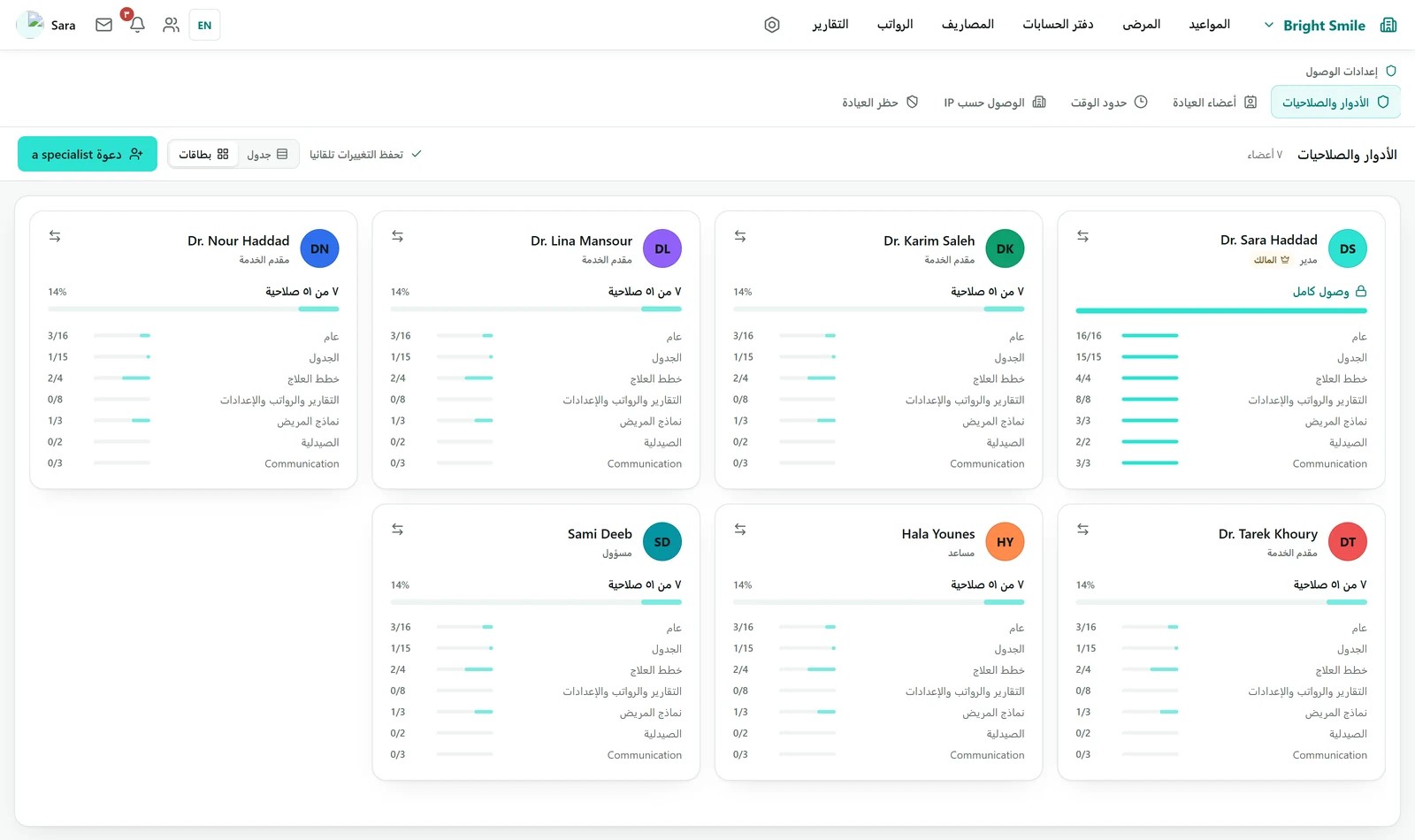Go to المصاريف in top navigation

pos(968,24)
